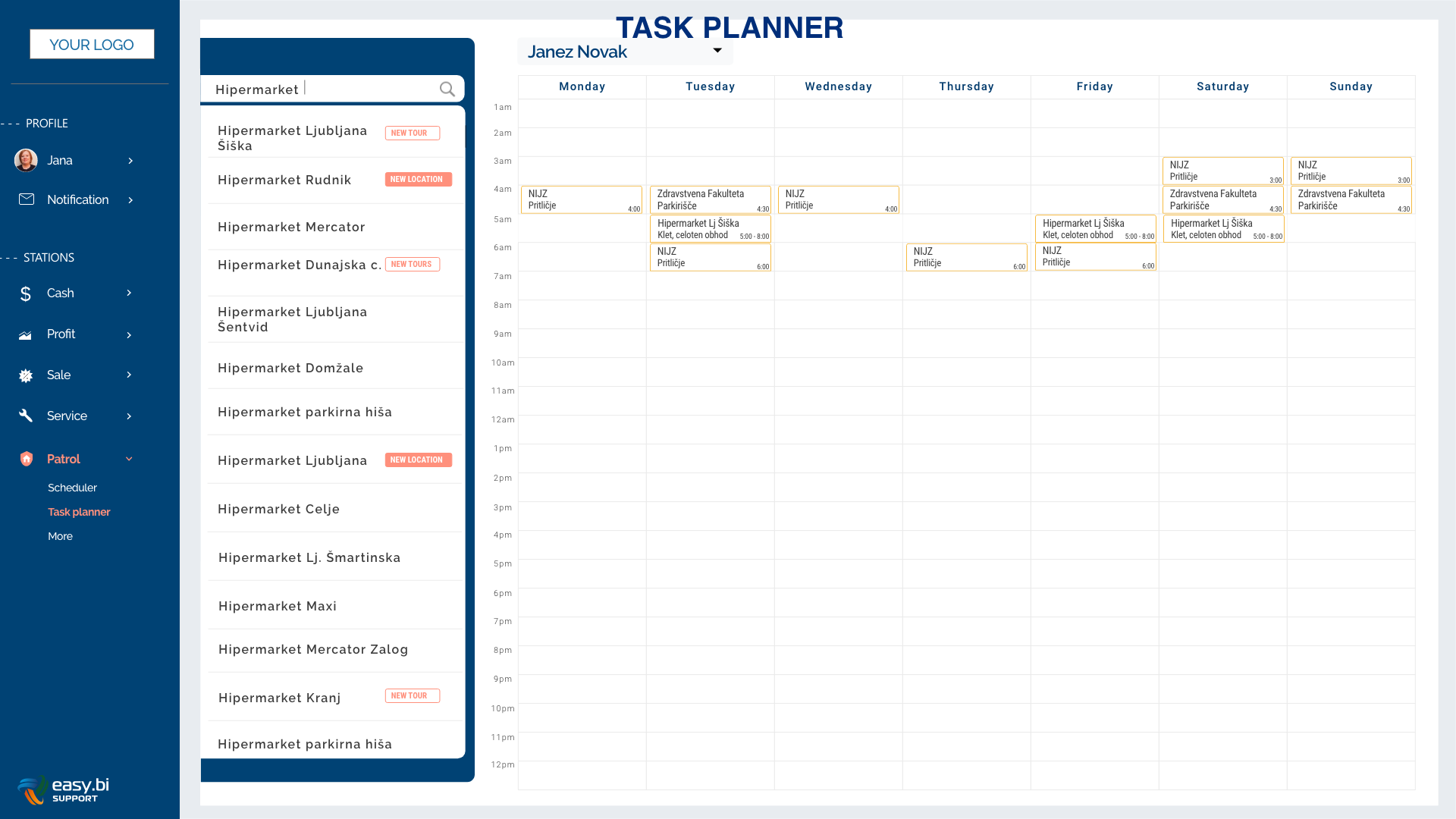Toggle Sale submenu visibility

130,375
